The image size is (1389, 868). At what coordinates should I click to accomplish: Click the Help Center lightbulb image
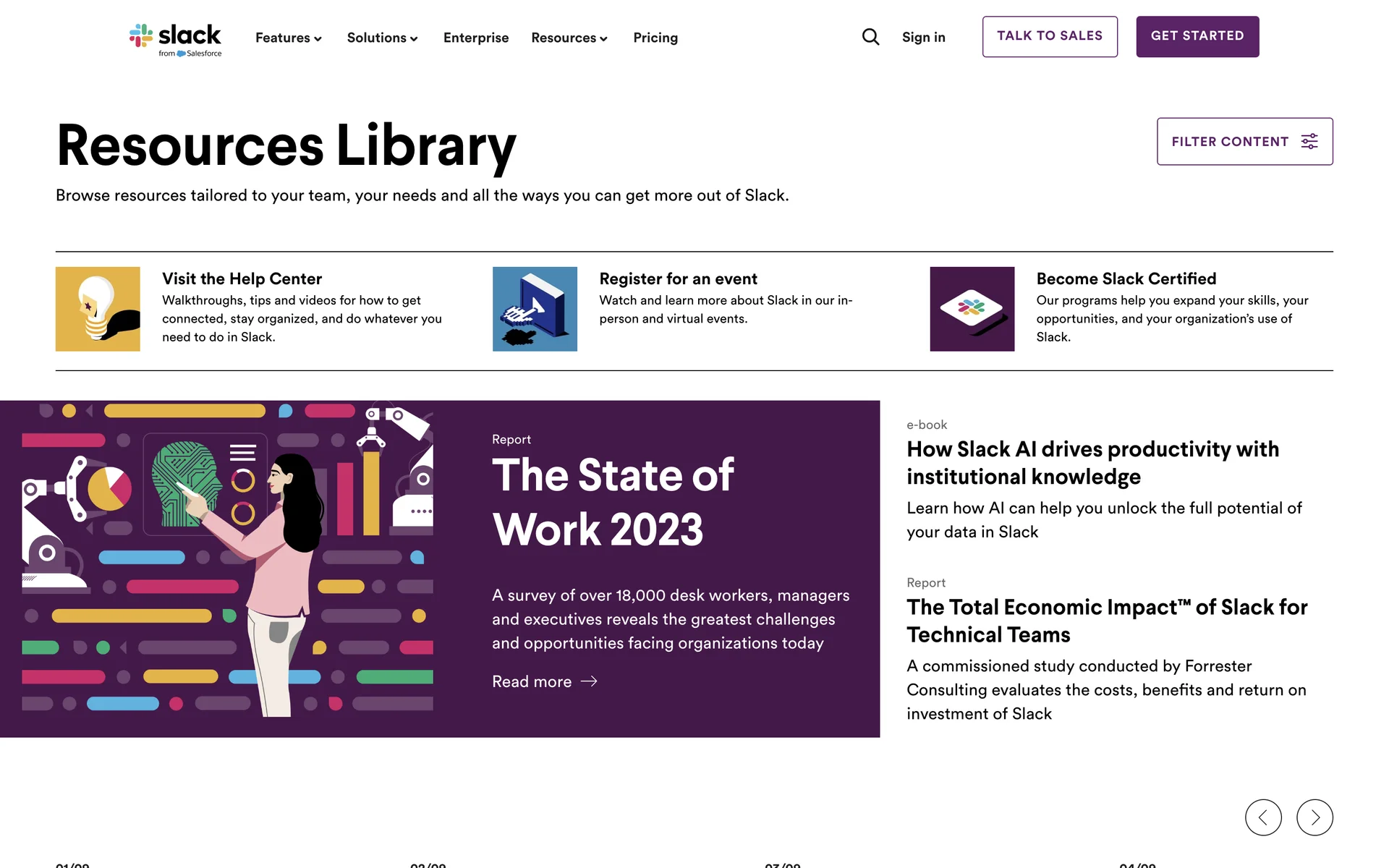pos(98,309)
